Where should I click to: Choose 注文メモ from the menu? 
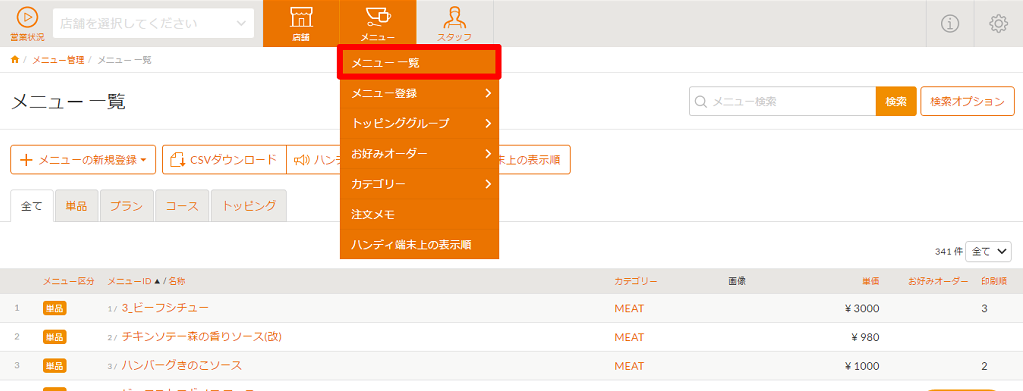pos(420,214)
